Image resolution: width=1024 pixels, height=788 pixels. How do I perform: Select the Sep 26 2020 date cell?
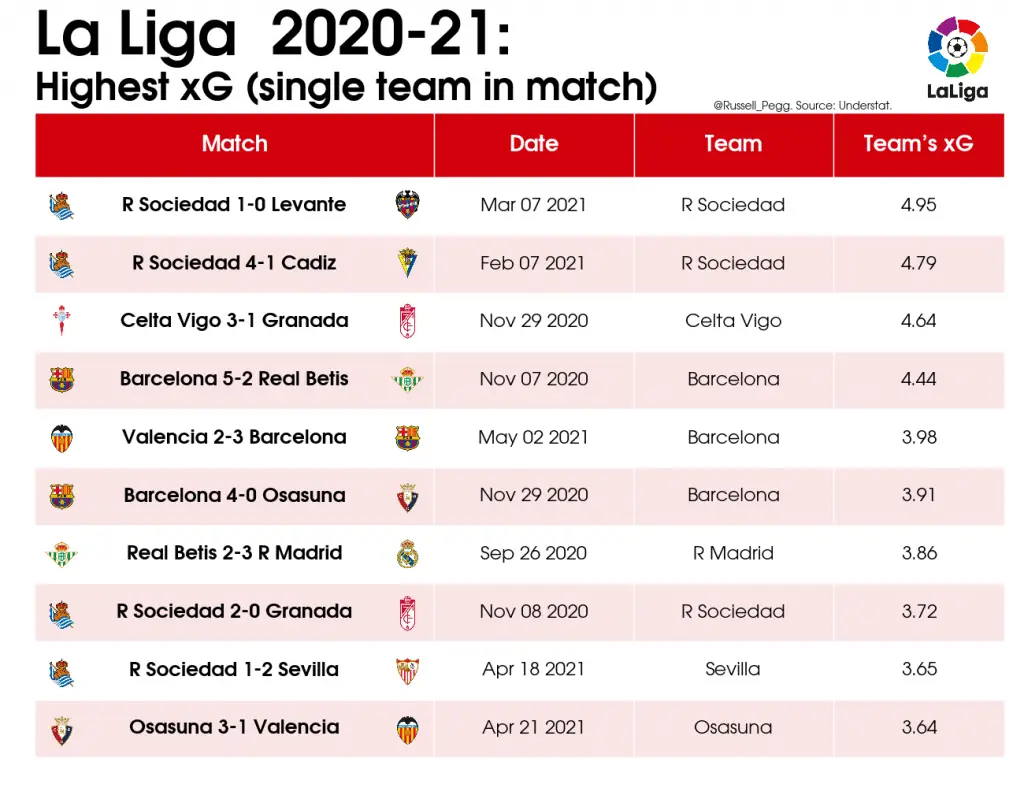[x=534, y=553]
